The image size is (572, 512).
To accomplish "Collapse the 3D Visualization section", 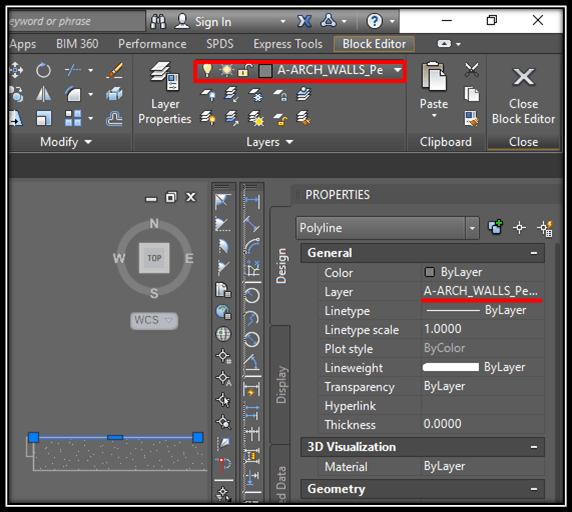I will click(x=534, y=447).
